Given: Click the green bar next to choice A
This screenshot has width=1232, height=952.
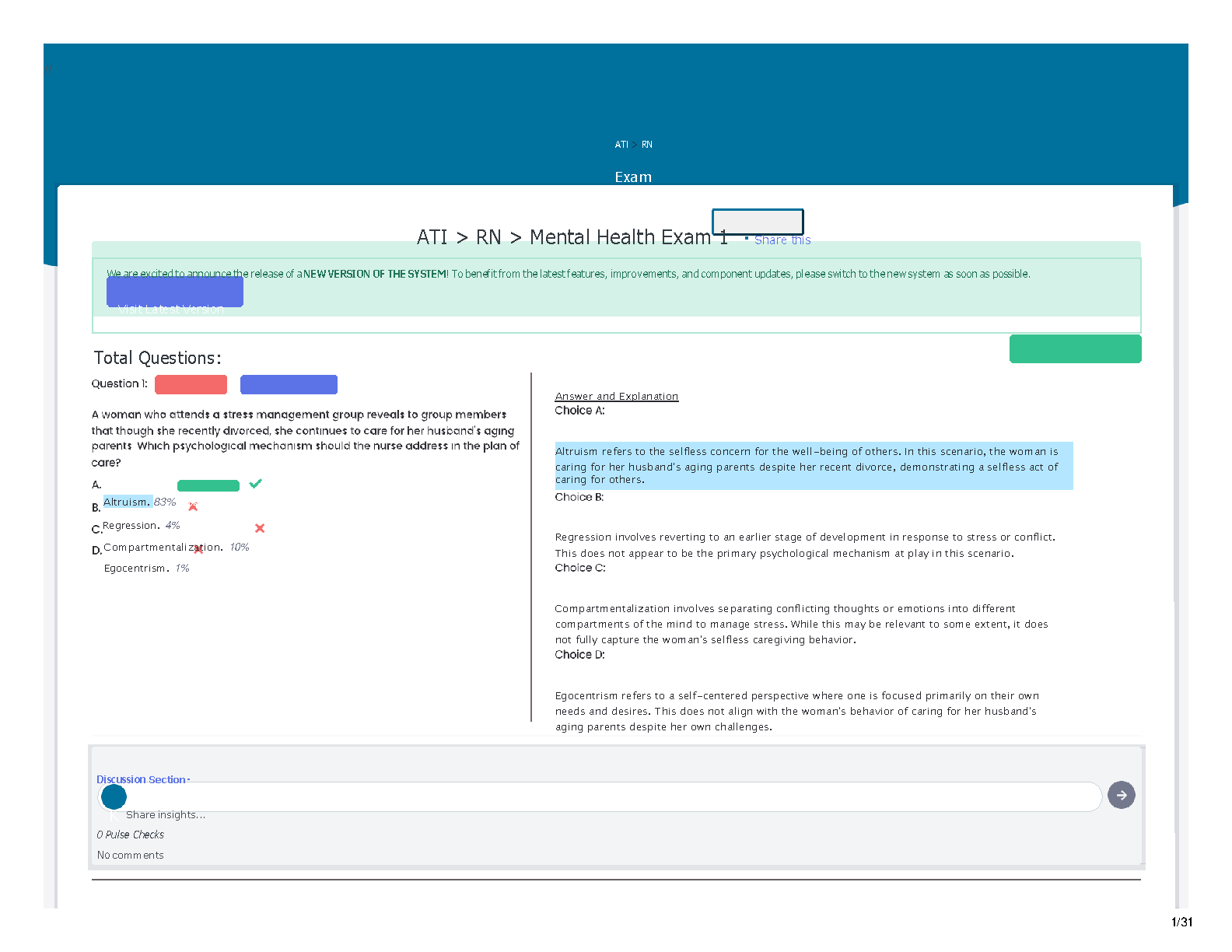Looking at the screenshot, I should click(208, 485).
